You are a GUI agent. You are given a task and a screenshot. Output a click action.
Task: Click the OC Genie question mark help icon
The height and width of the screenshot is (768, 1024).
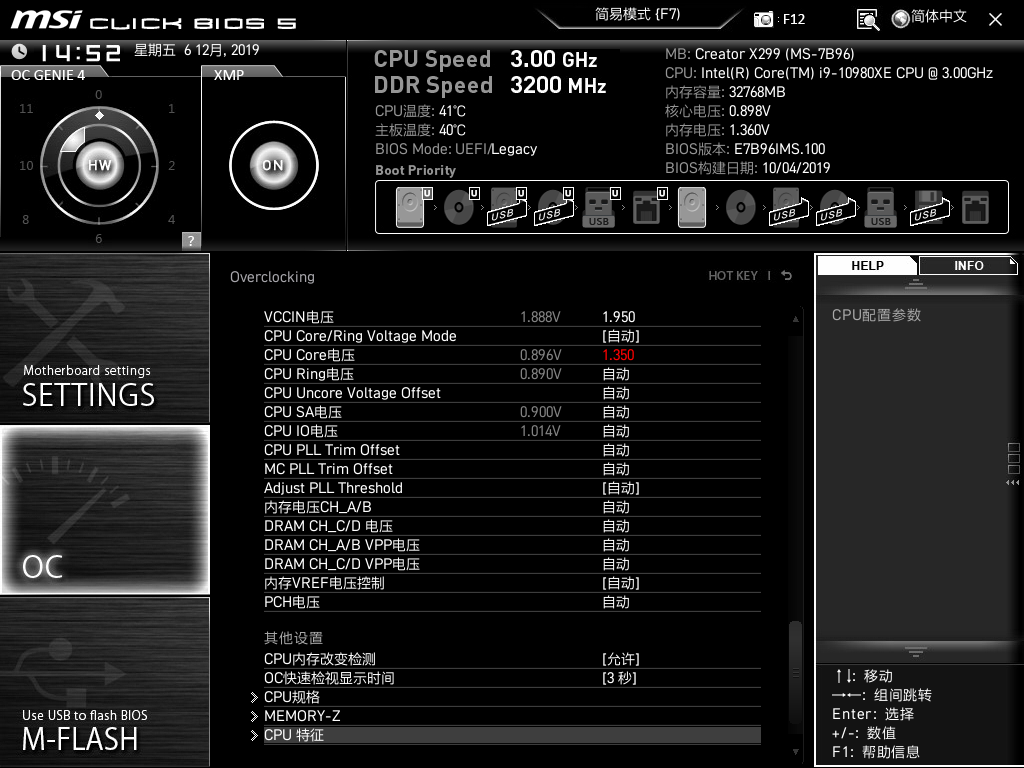tap(191, 240)
